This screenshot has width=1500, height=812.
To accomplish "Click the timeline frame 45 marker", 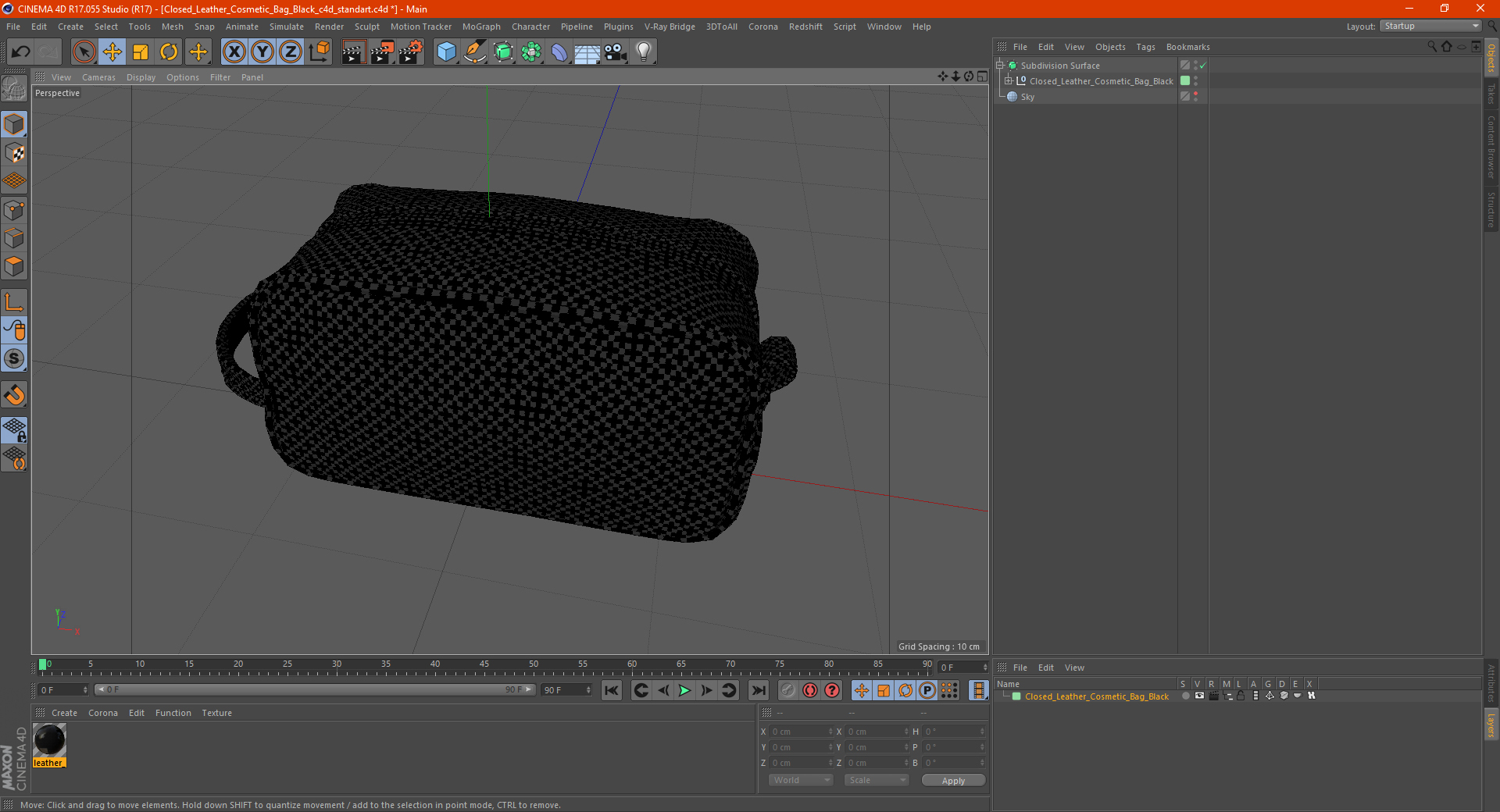I will coord(484,664).
